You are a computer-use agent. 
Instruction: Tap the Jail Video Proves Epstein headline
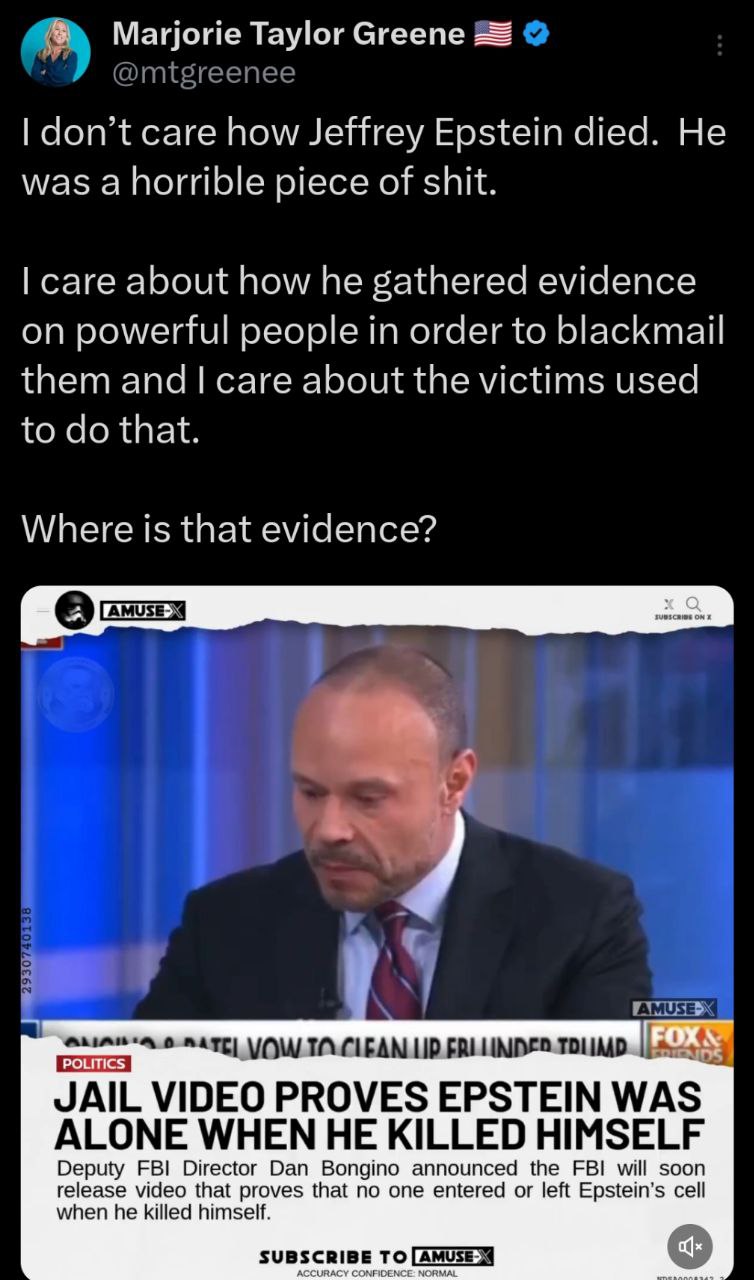[x=378, y=1116]
